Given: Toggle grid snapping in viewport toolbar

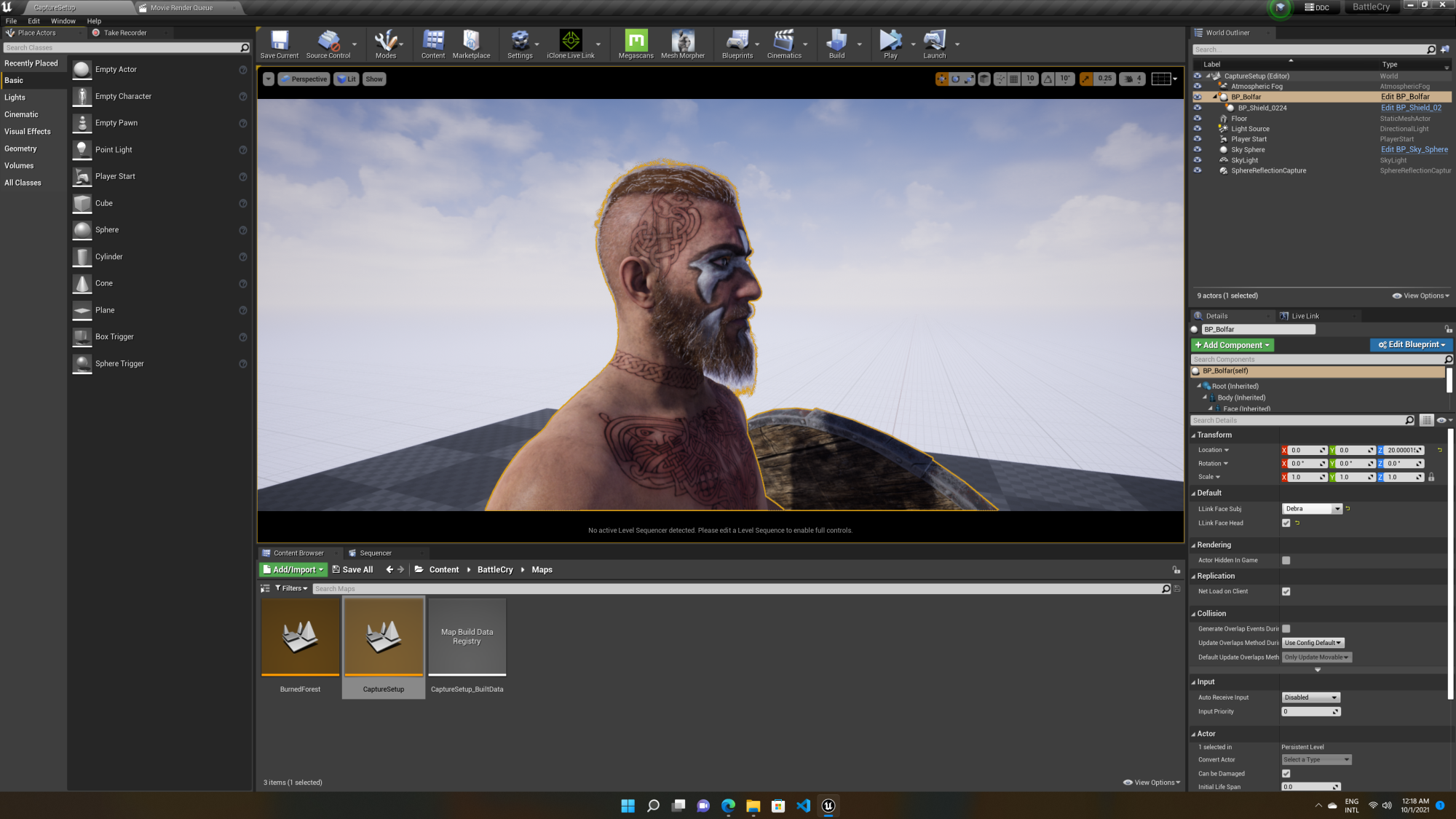Looking at the screenshot, I should pyautogui.click(x=1013, y=79).
